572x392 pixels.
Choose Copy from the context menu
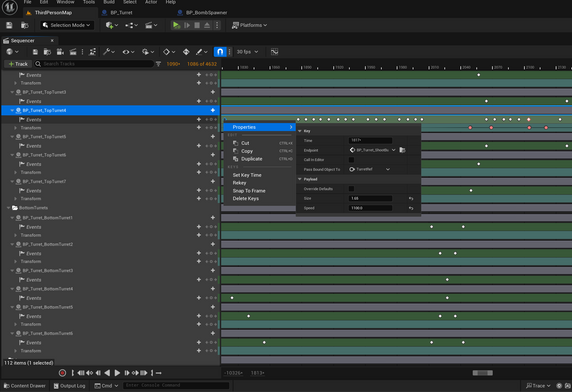[x=259, y=151]
